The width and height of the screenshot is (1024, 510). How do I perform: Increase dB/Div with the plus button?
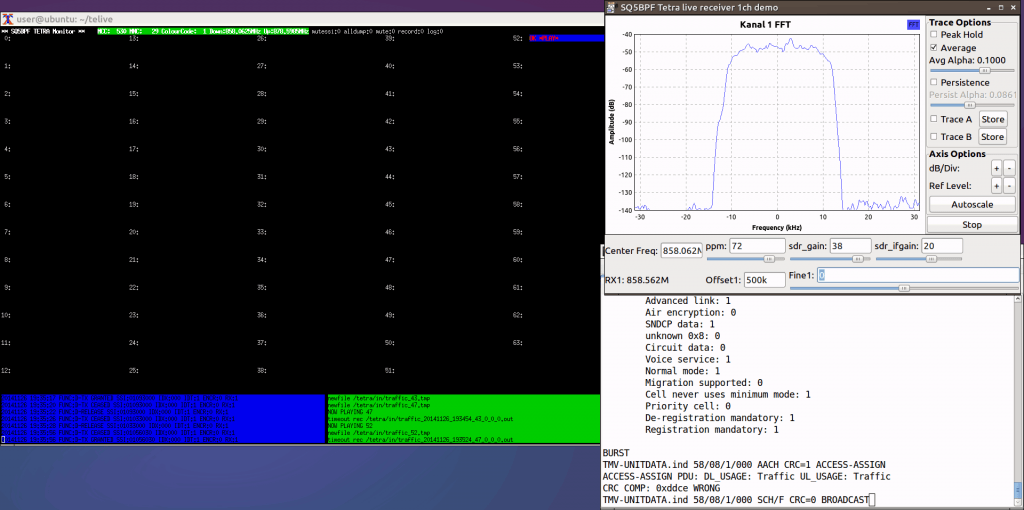(997, 168)
